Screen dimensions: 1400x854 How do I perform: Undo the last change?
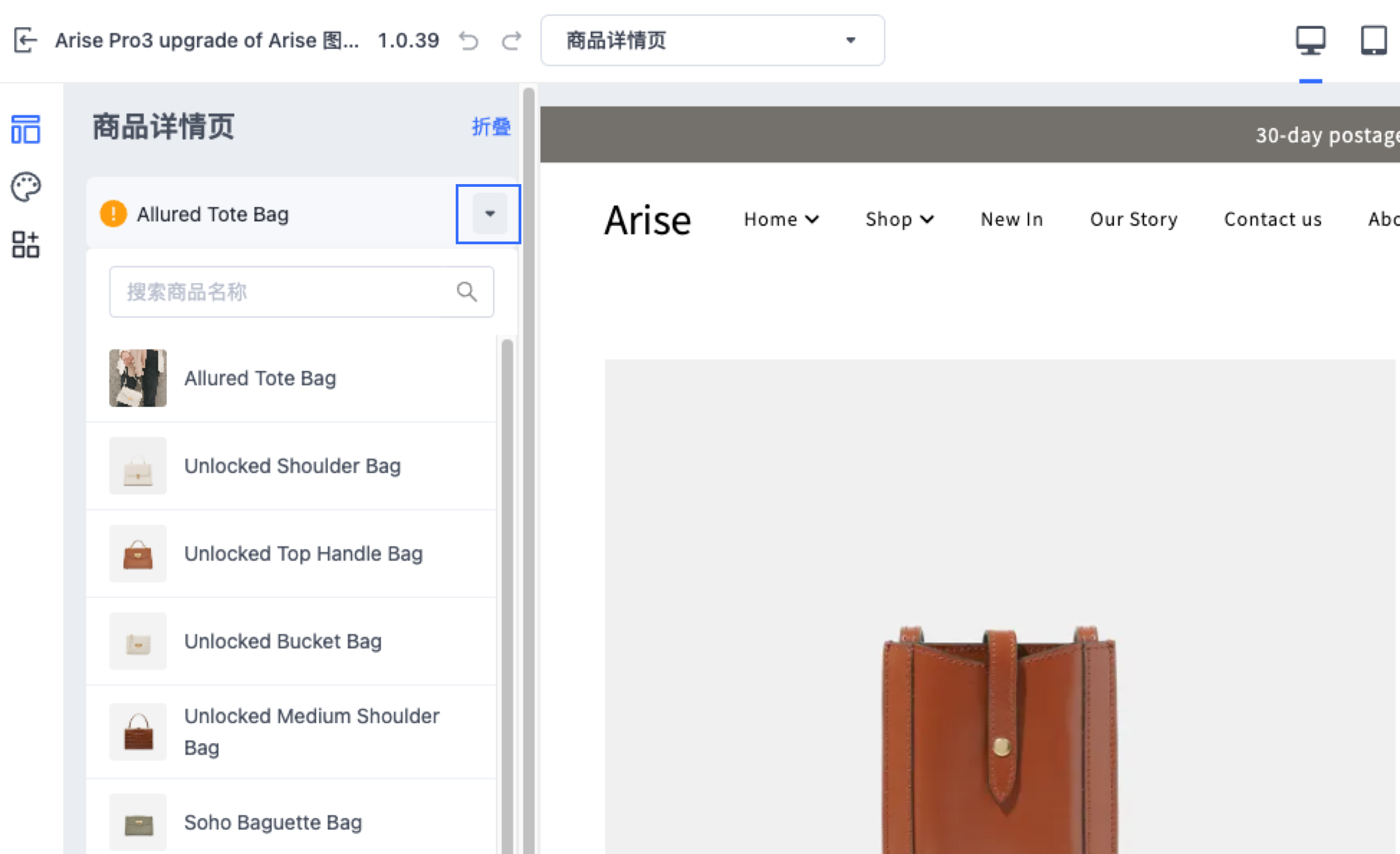coord(469,41)
